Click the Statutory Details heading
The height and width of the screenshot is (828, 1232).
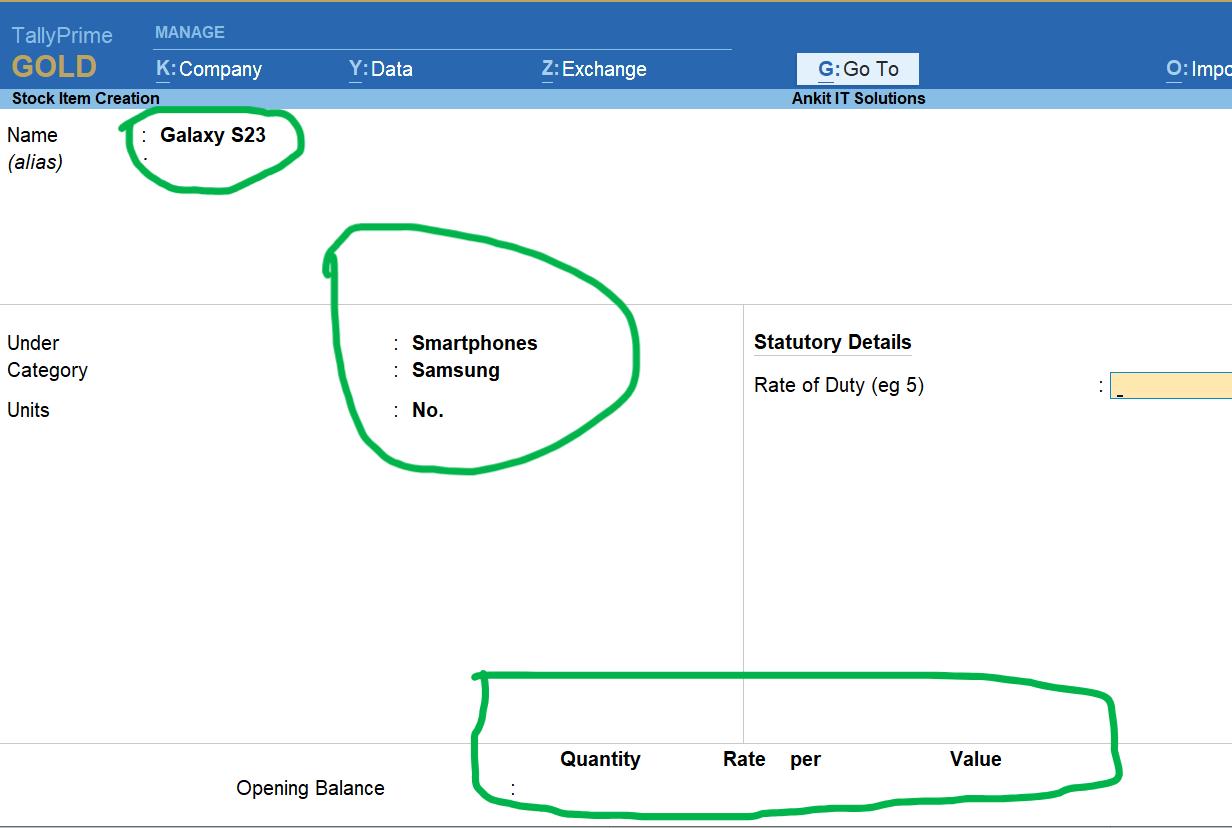tap(833, 342)
